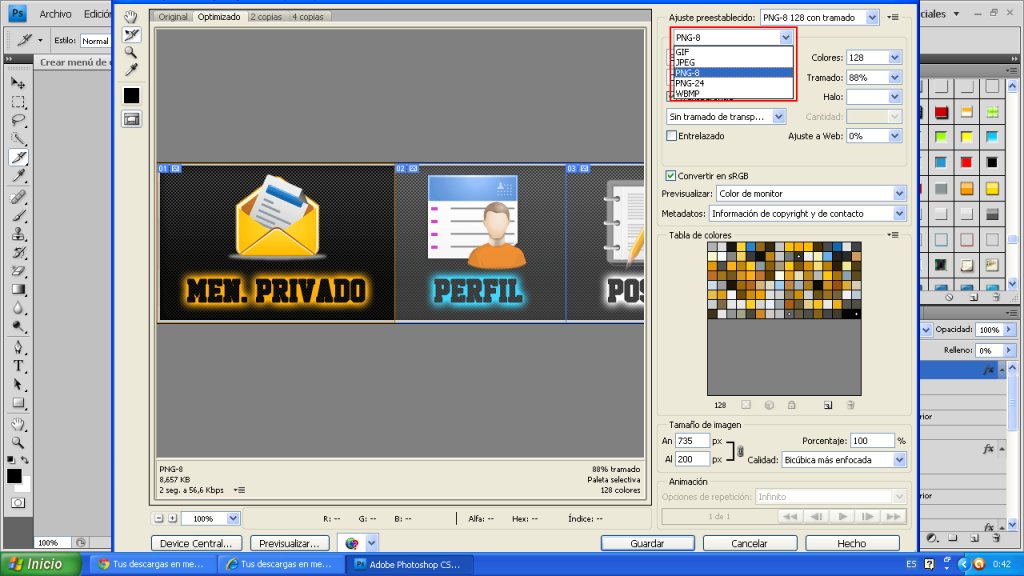1024x576 pixels.
Task: Switch to the 4 copias tab
Action: [x=308, y=17]
